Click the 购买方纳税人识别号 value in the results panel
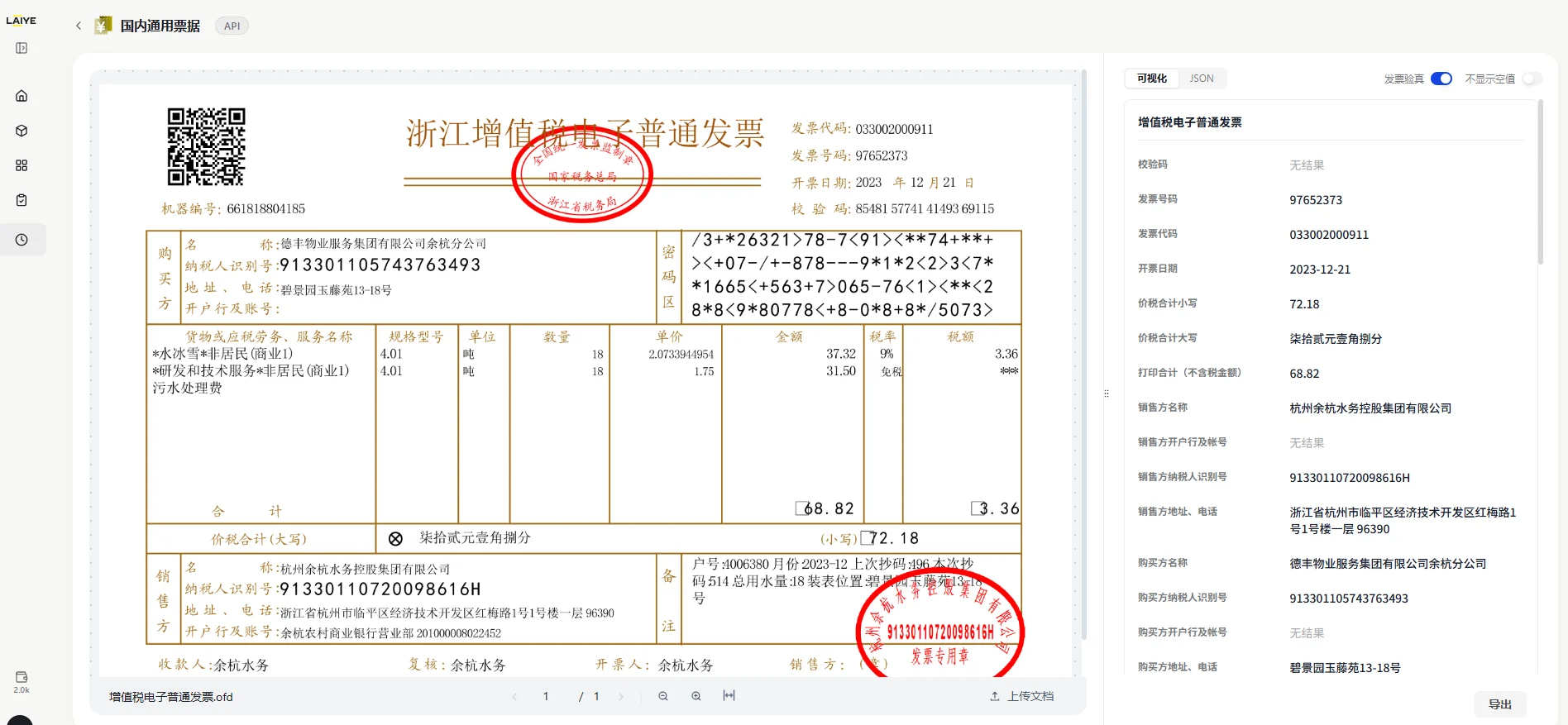Screen dimensions: 1568x725 pos(1349,599)
